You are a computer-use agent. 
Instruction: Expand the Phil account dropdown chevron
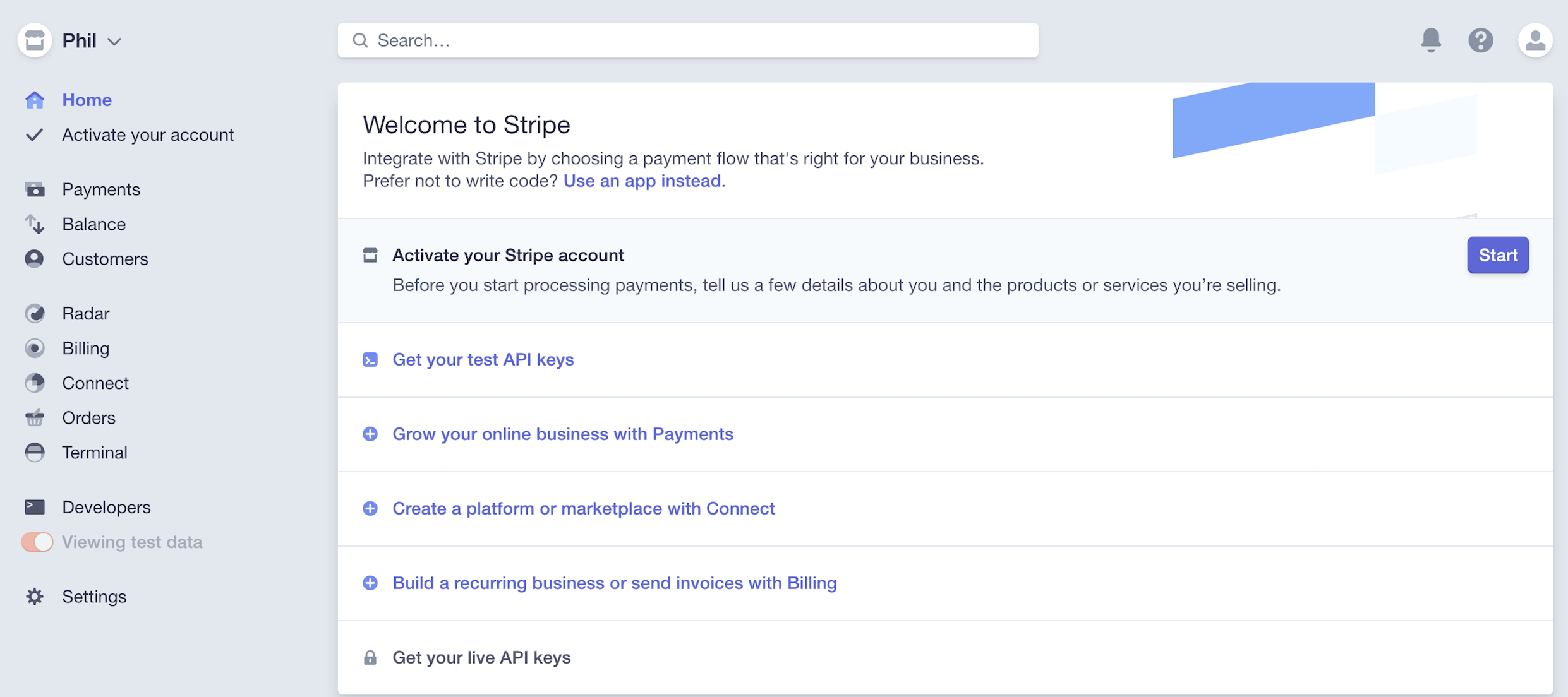[114, 42]
